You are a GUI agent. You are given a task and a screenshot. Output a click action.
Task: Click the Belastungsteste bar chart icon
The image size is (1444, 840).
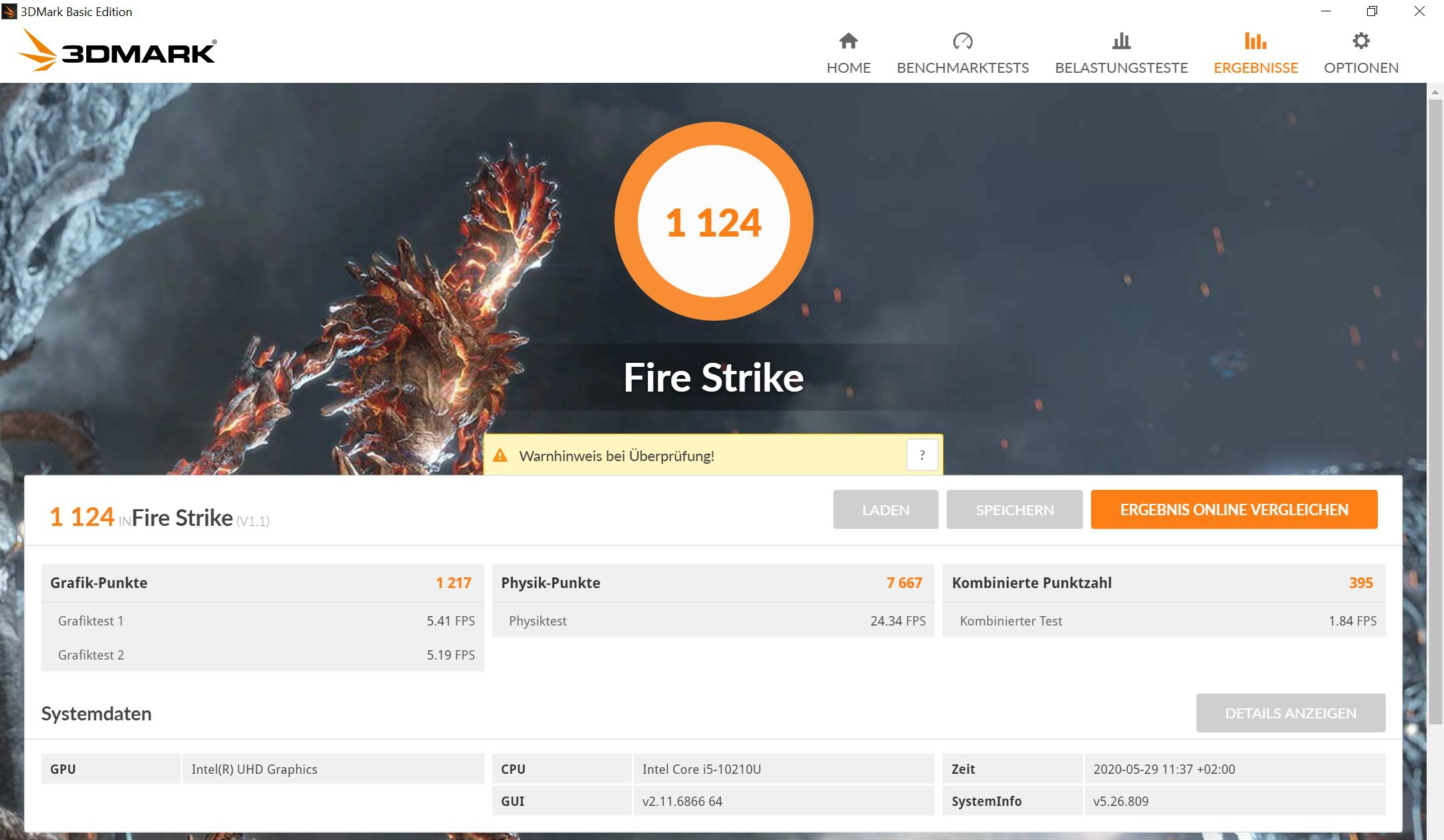[x=1121, y=41]
